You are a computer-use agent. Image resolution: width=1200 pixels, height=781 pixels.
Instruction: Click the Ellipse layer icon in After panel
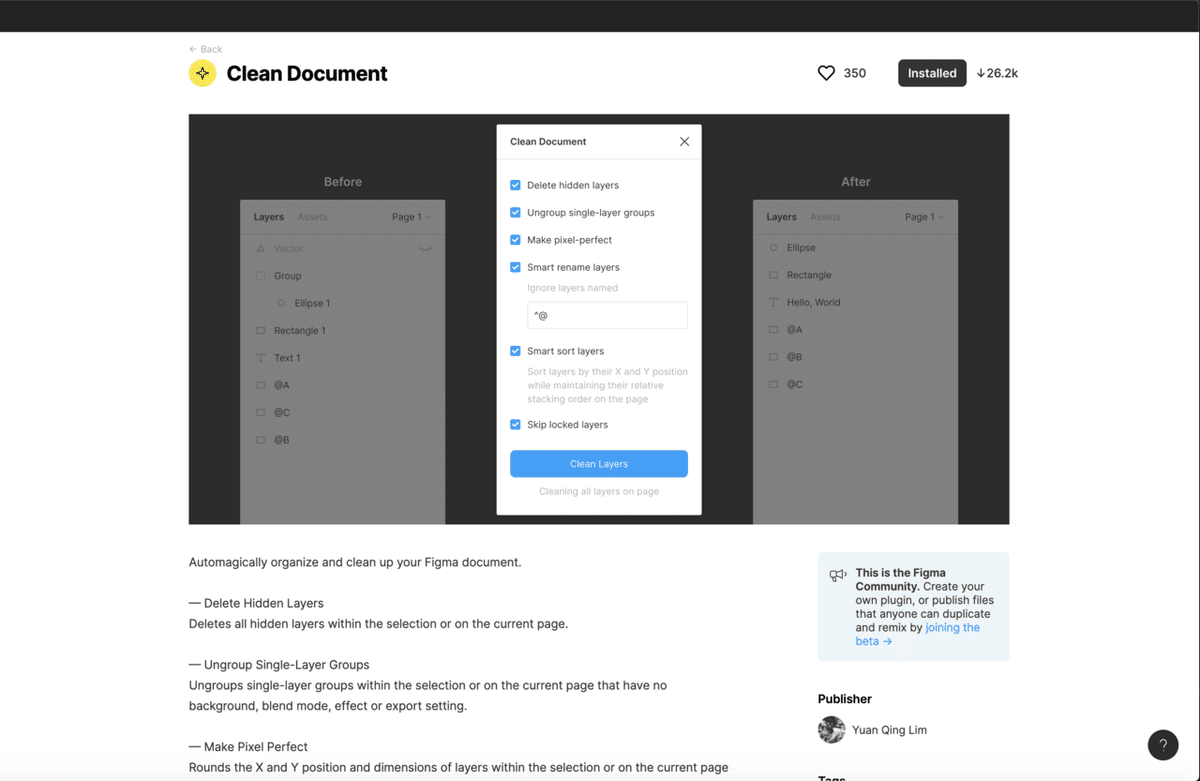point(774,247)
